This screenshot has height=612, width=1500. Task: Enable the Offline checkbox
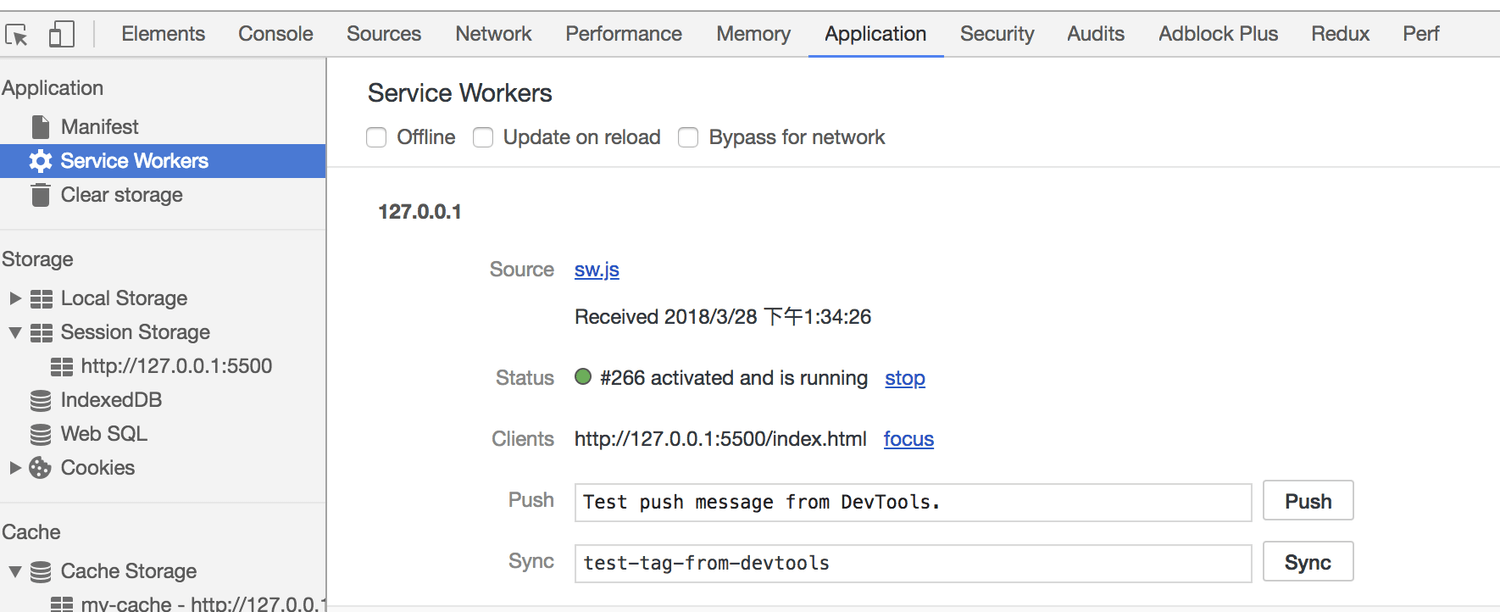tap(377, 137)
